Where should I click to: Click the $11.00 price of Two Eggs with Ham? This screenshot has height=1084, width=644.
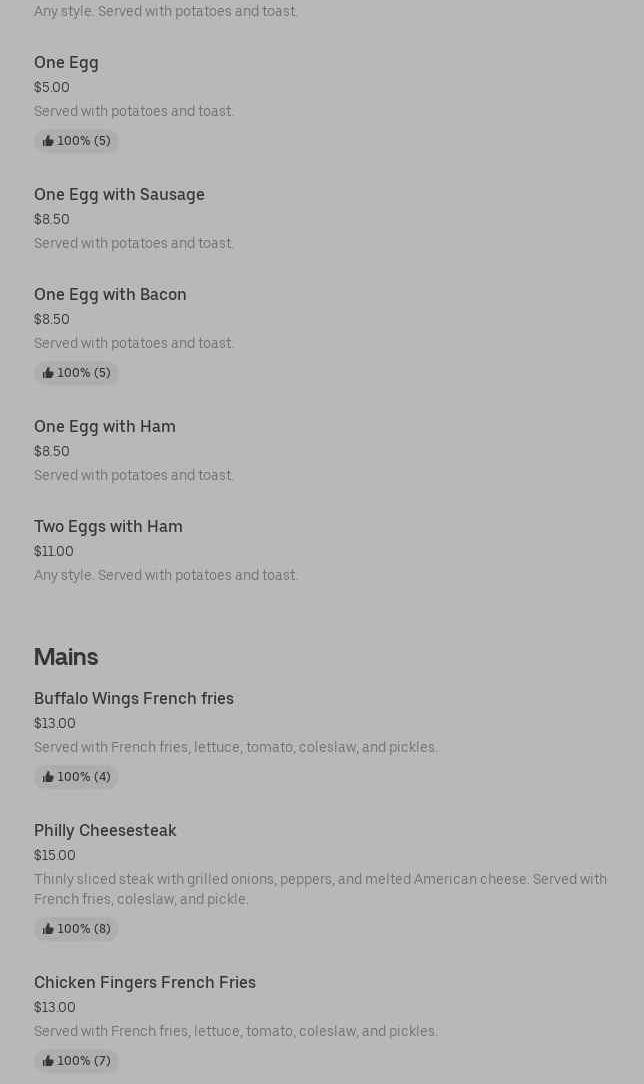pos(54,551)
